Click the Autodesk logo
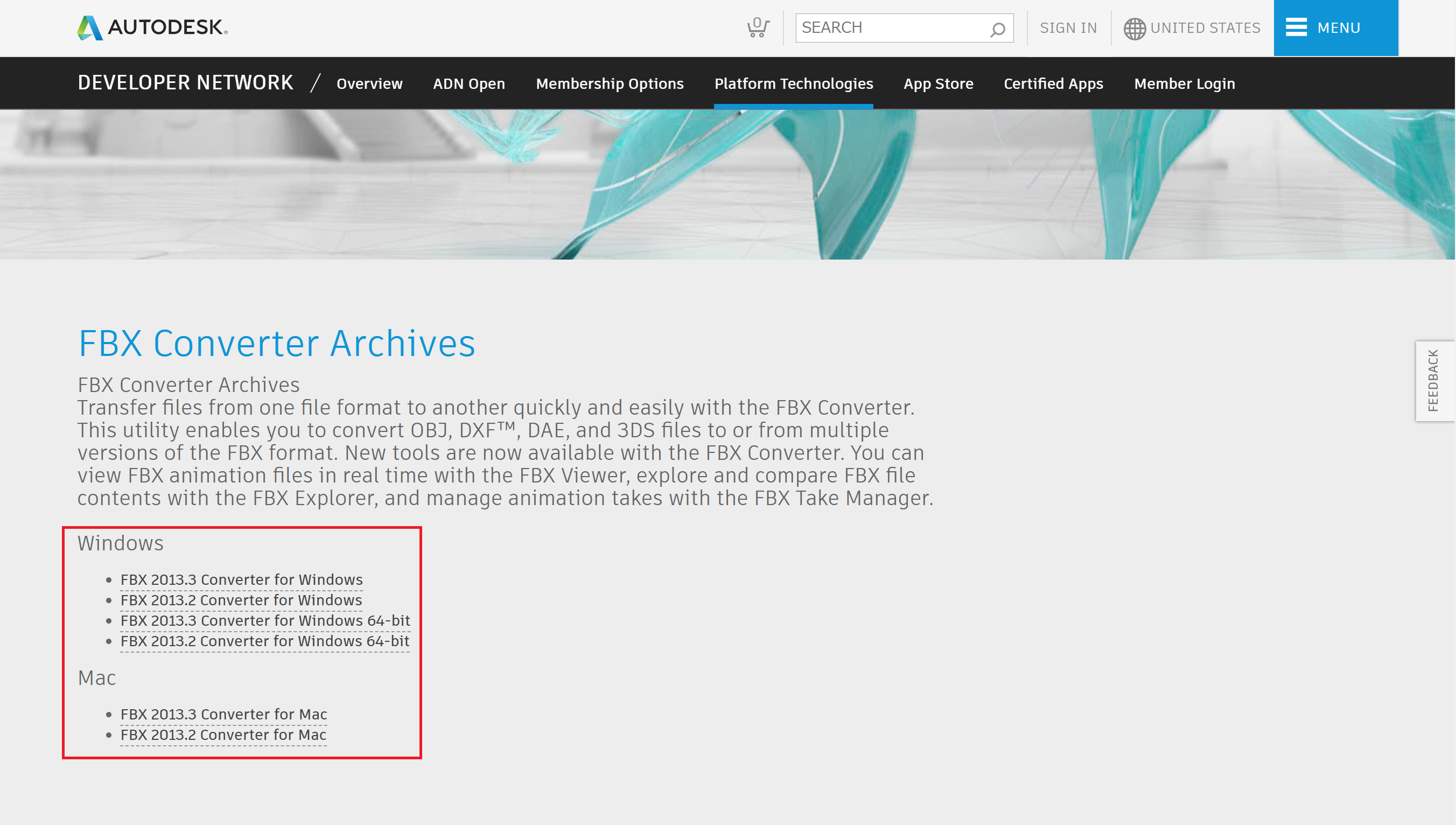The width and height of the screenshot is (1456, 825). point(152,27)
